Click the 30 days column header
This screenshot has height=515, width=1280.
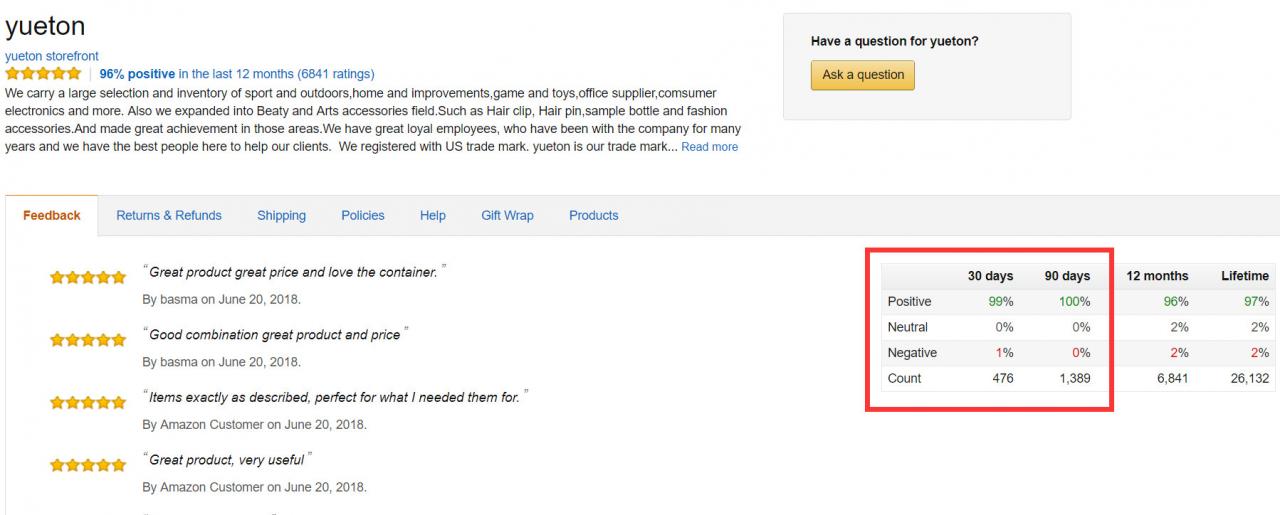point(990,276)
